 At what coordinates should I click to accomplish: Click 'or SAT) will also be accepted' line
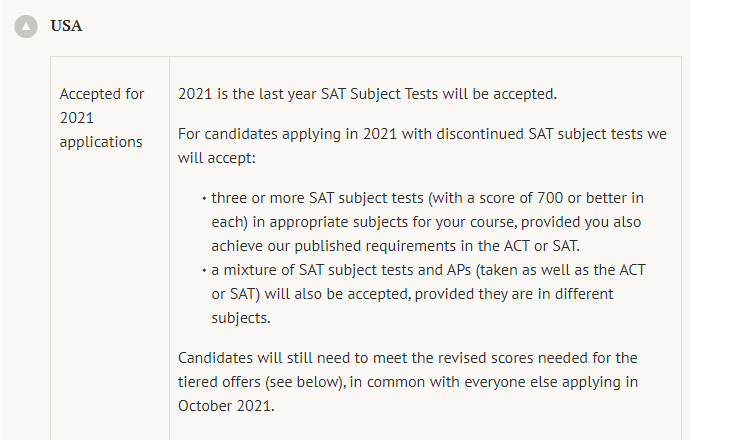click(412, 294)
